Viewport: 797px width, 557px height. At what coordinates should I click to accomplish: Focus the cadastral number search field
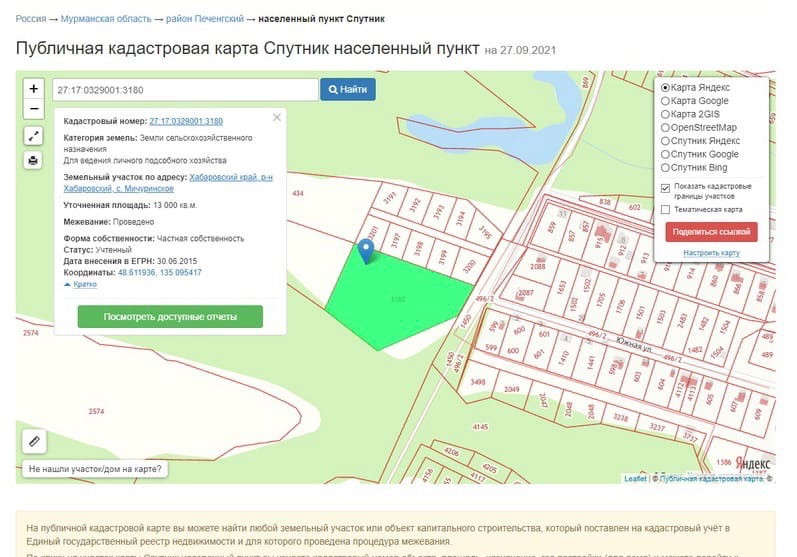186,90
